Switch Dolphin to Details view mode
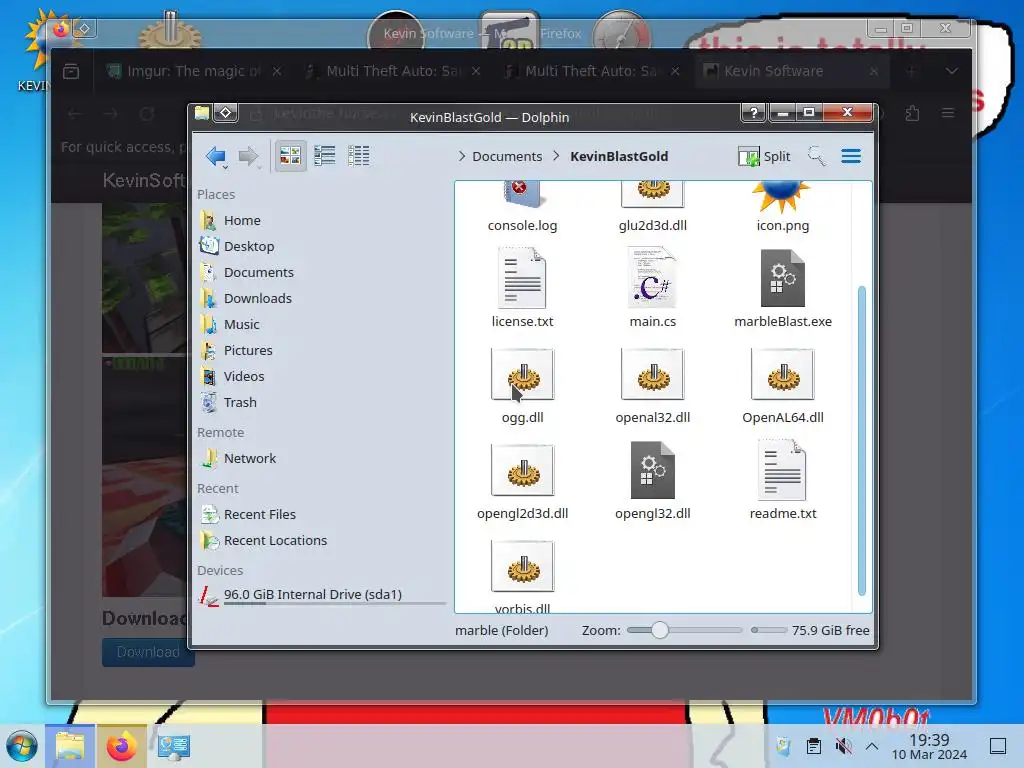Viewport: 1024px width, 768px height. (x=359, y=155)
